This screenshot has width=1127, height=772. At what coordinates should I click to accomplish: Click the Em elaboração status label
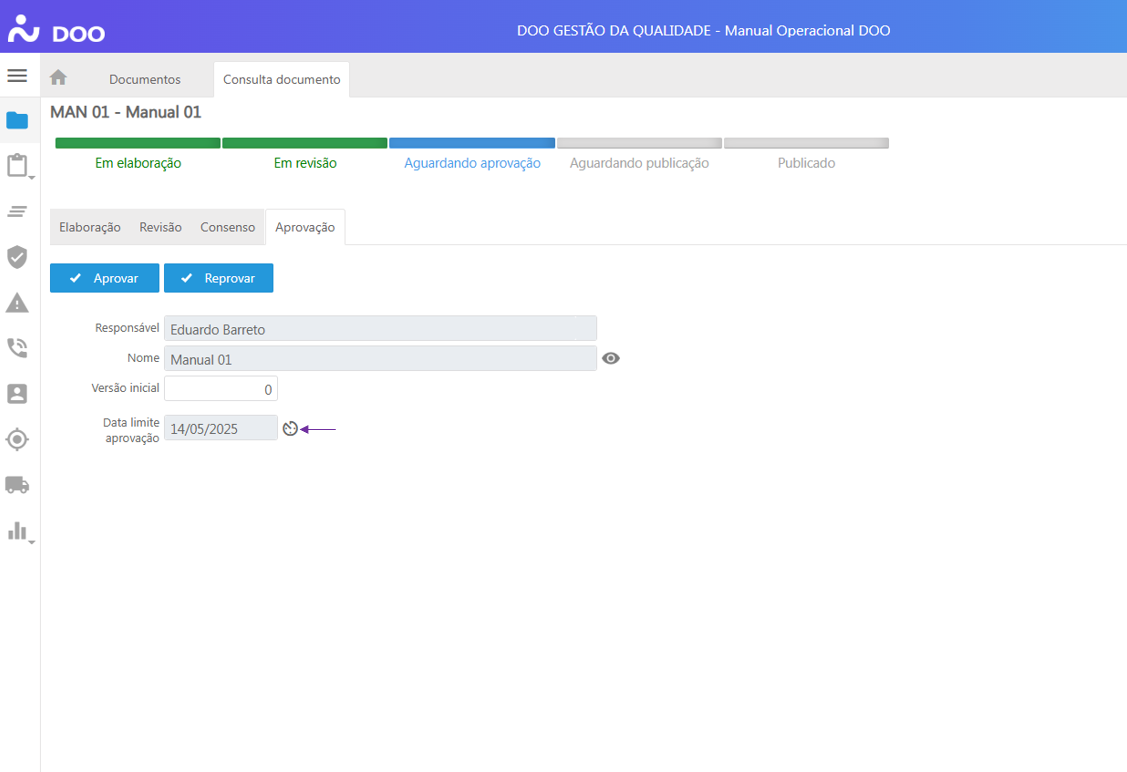point(138,163)
